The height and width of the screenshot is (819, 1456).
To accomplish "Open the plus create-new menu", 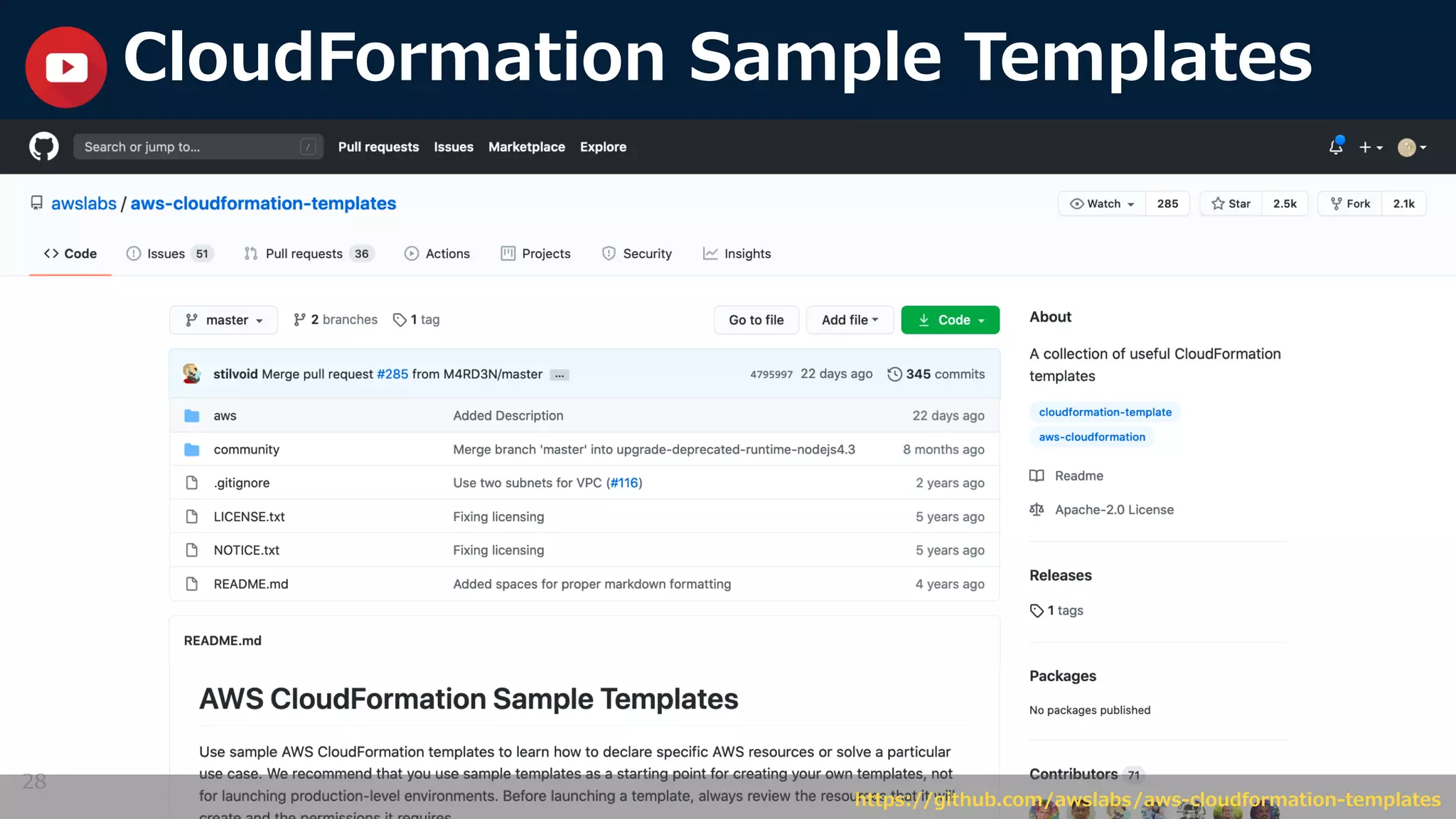I will pos(1371,147).
